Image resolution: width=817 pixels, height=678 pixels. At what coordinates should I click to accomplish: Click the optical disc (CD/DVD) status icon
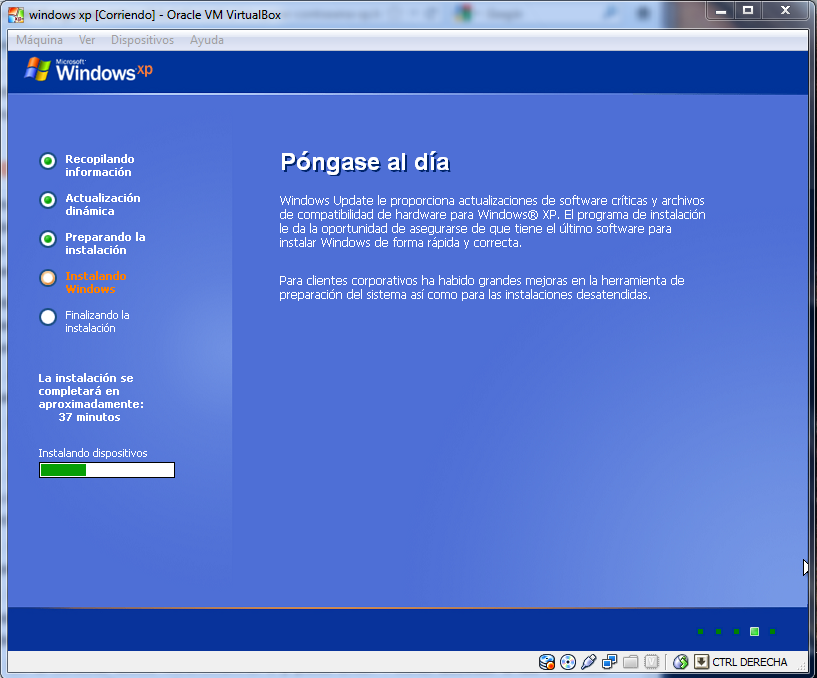click(567, 662)
